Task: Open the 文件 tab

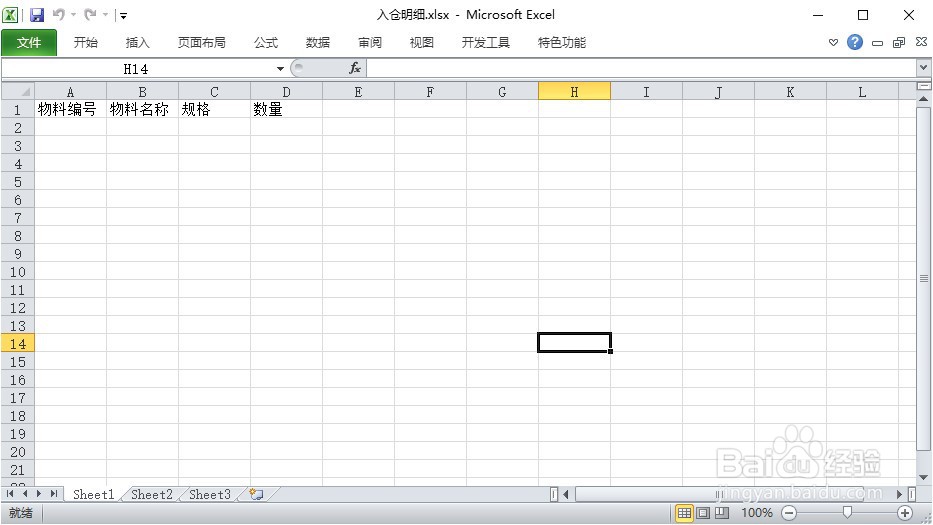Action: (x=29, y=42)
